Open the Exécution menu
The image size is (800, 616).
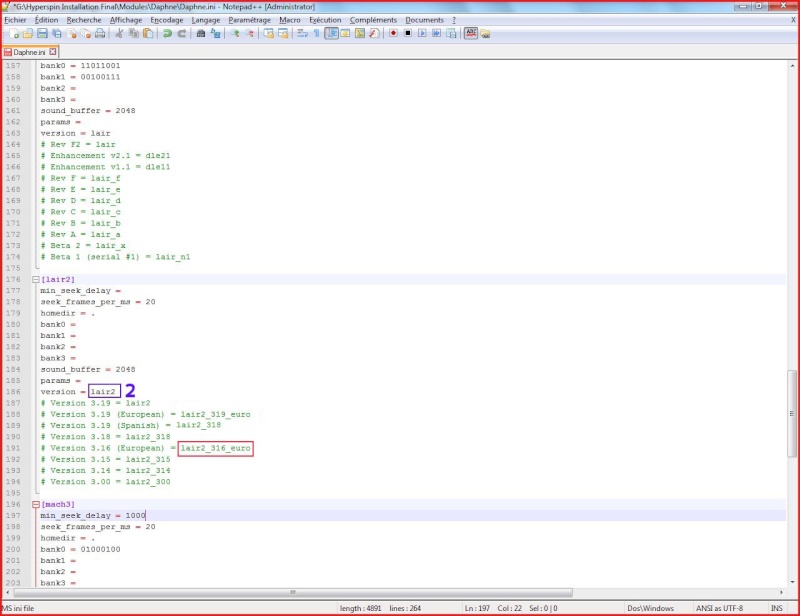[x=325, y=20]
